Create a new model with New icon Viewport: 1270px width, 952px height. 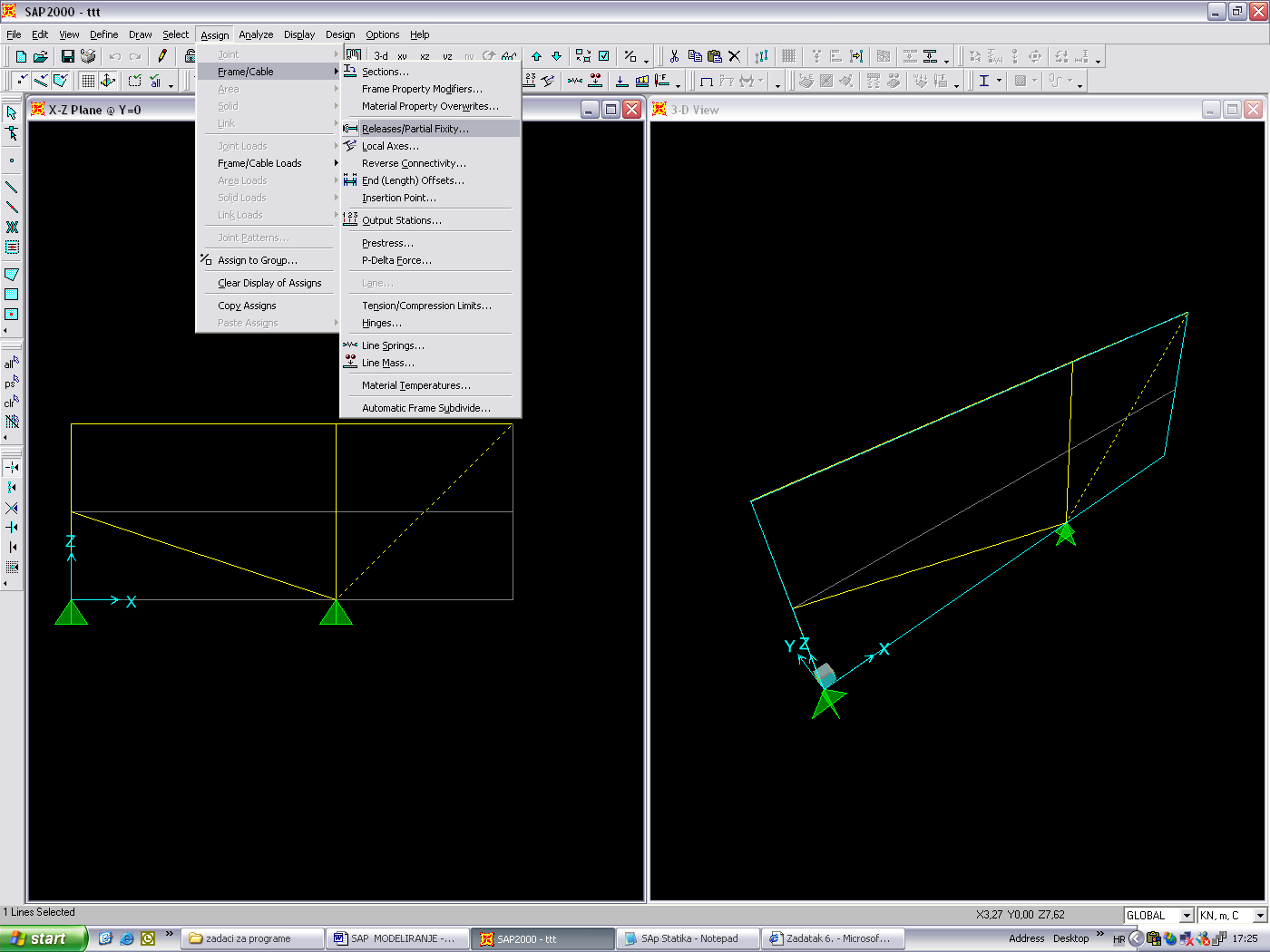[x=21, y=56]
